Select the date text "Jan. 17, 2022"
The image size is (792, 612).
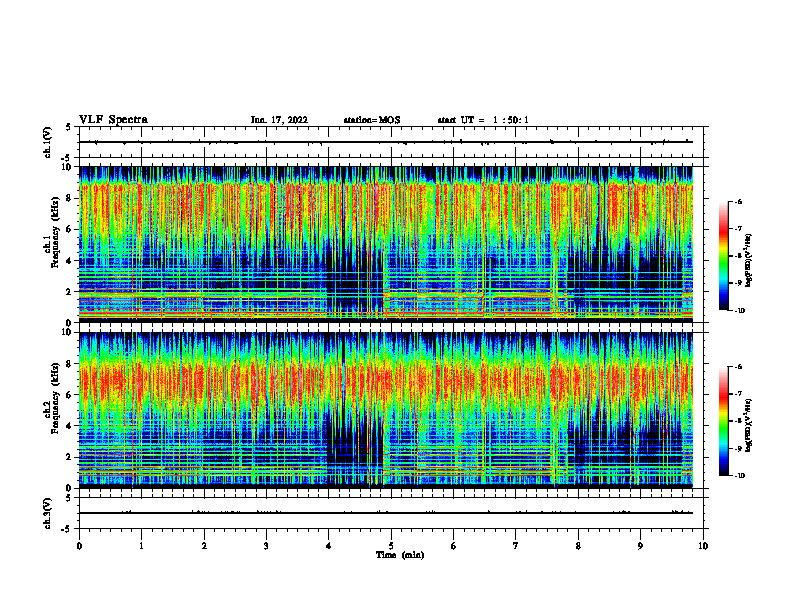pyautogui.click(x=279, y=120)
